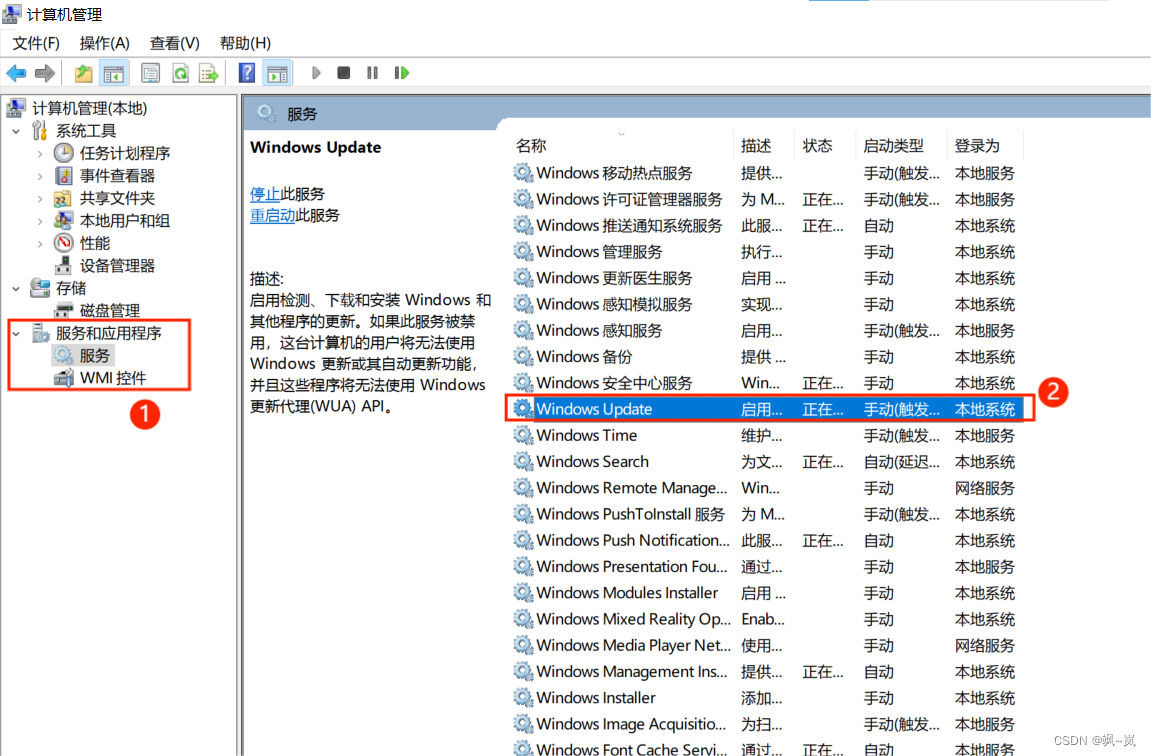This screenshot has width=1151, height=756.
Task: Click gear icon of Windows Presentation Fou...
Action: pos(523,567)
